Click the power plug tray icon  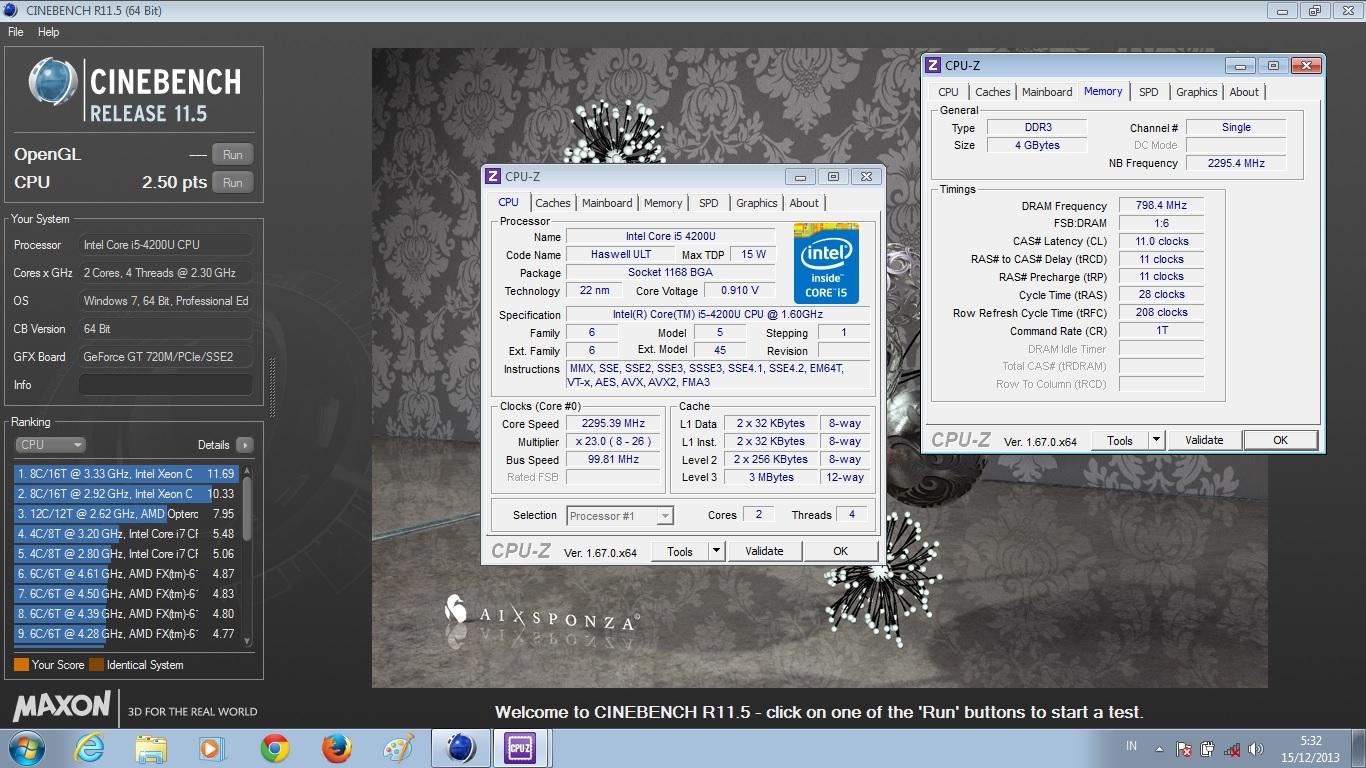click(x=1208, y=748)
